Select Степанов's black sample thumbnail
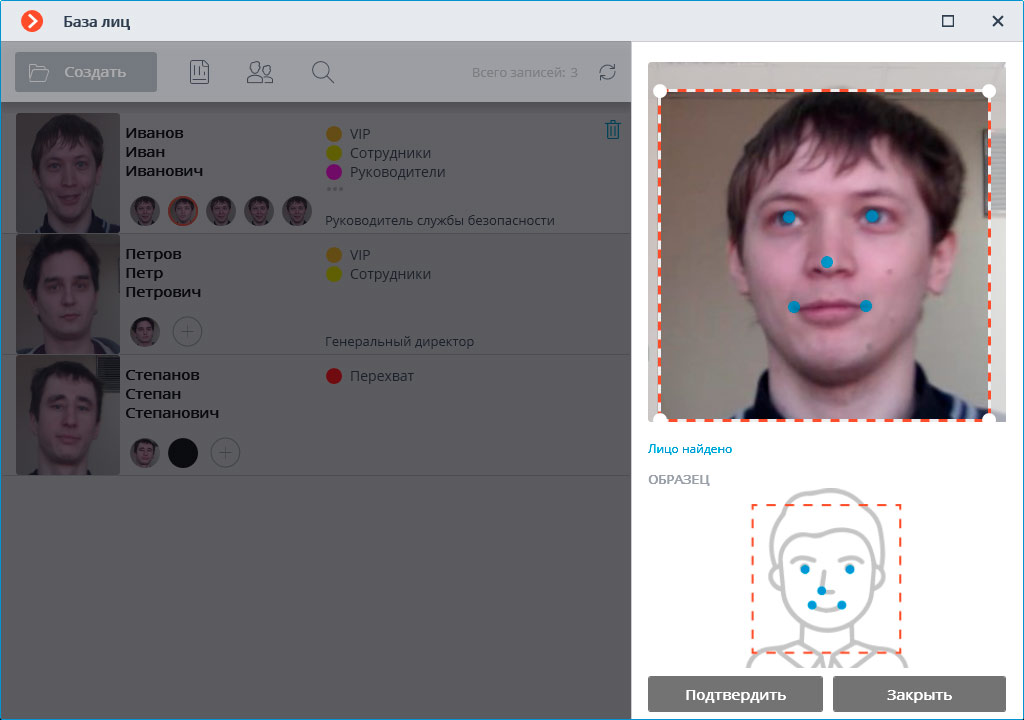Viewport: 1024px width, 720px height. click(183, 453)
